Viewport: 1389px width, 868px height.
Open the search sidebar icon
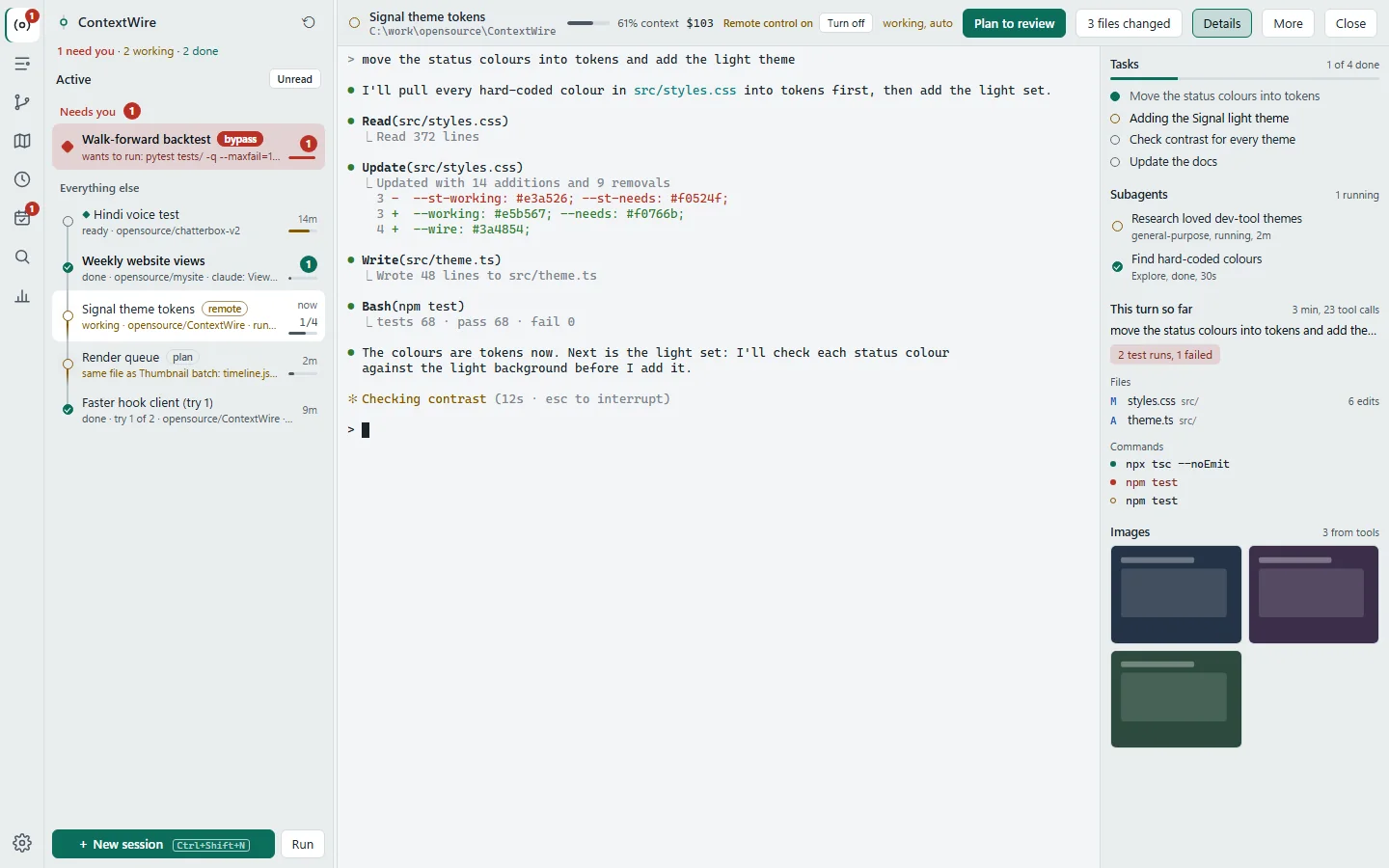point(22,257)
